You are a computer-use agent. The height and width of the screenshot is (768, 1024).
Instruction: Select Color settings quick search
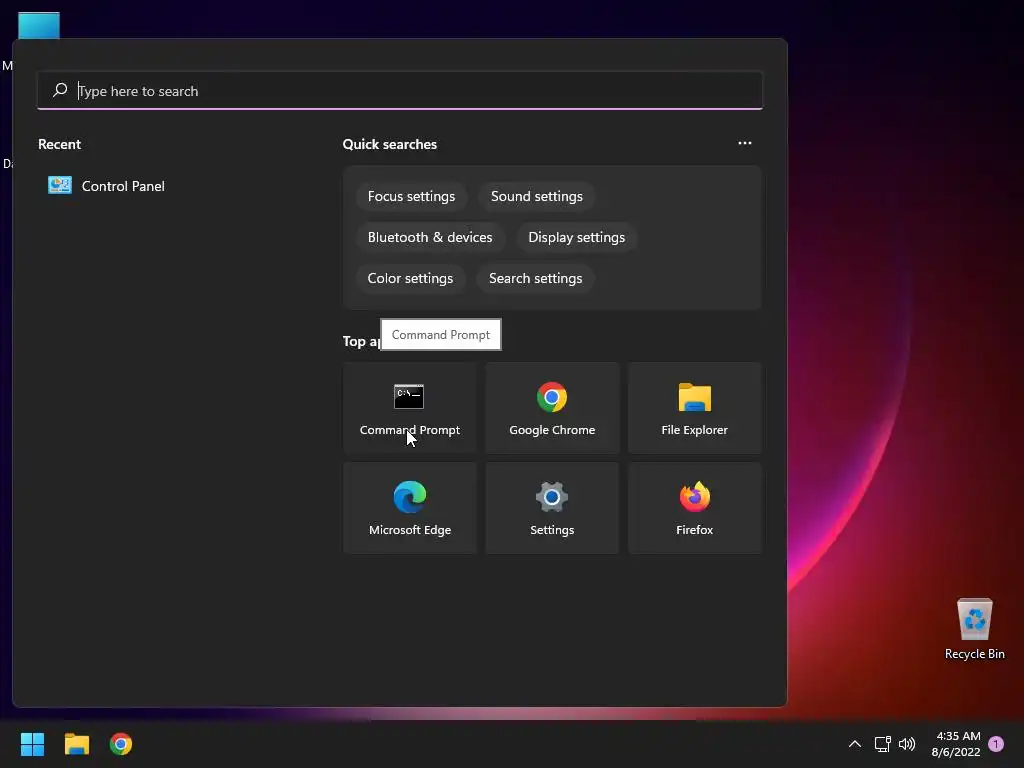tap(410, 279)
